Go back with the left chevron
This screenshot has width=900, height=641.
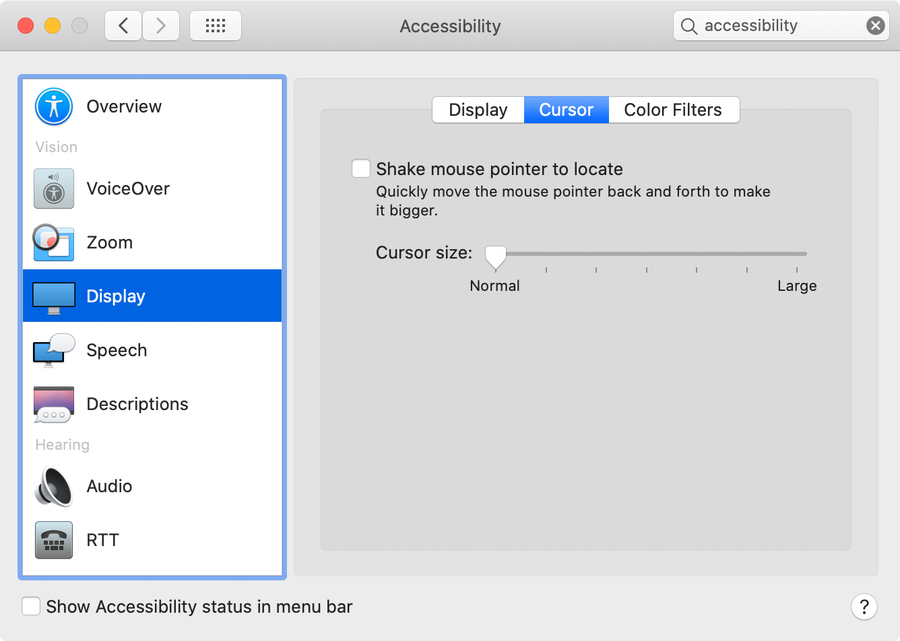pyautogui.click(x=124, y=26)
